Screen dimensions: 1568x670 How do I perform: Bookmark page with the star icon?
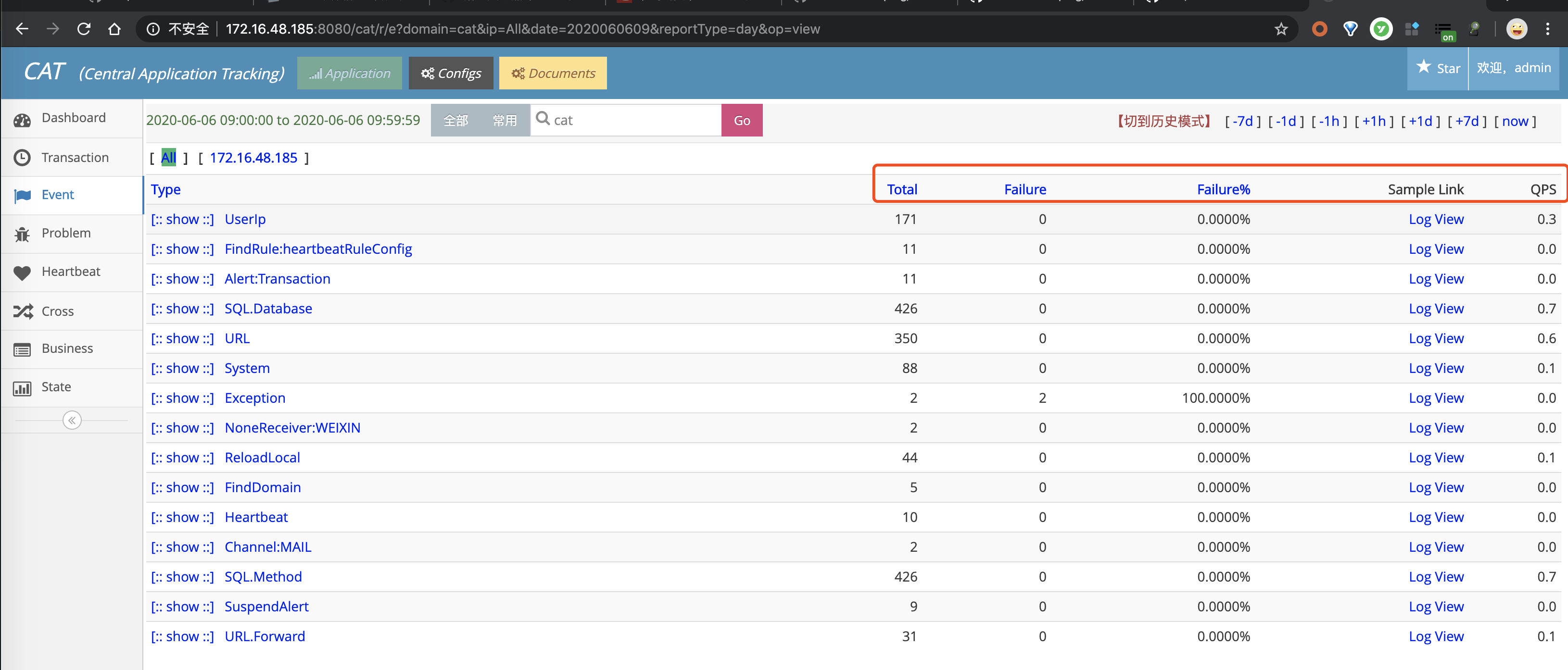click(1281, 29)
